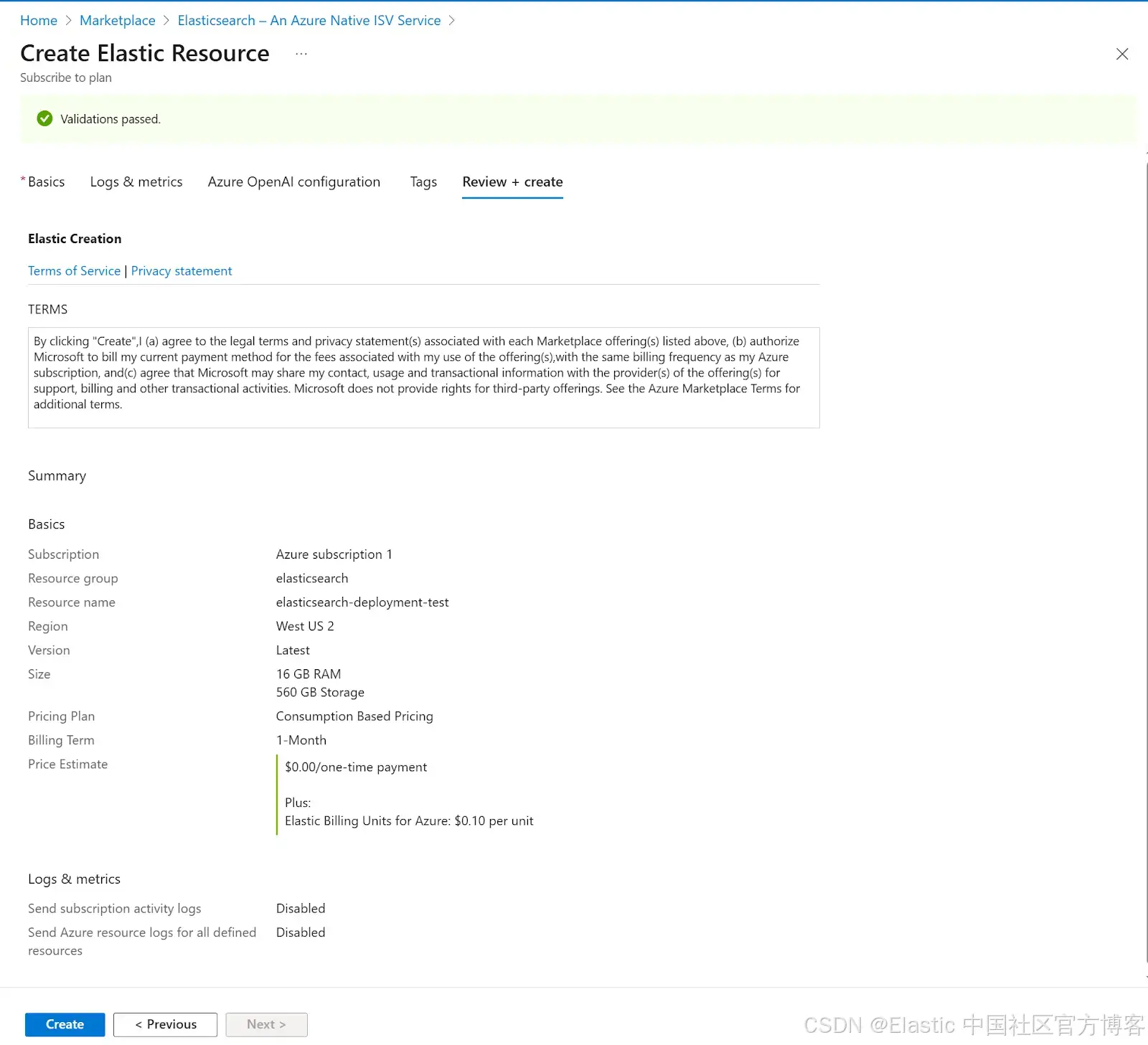
Task: Select '$0.00/one-time payment' text
Action: (356, 767)
